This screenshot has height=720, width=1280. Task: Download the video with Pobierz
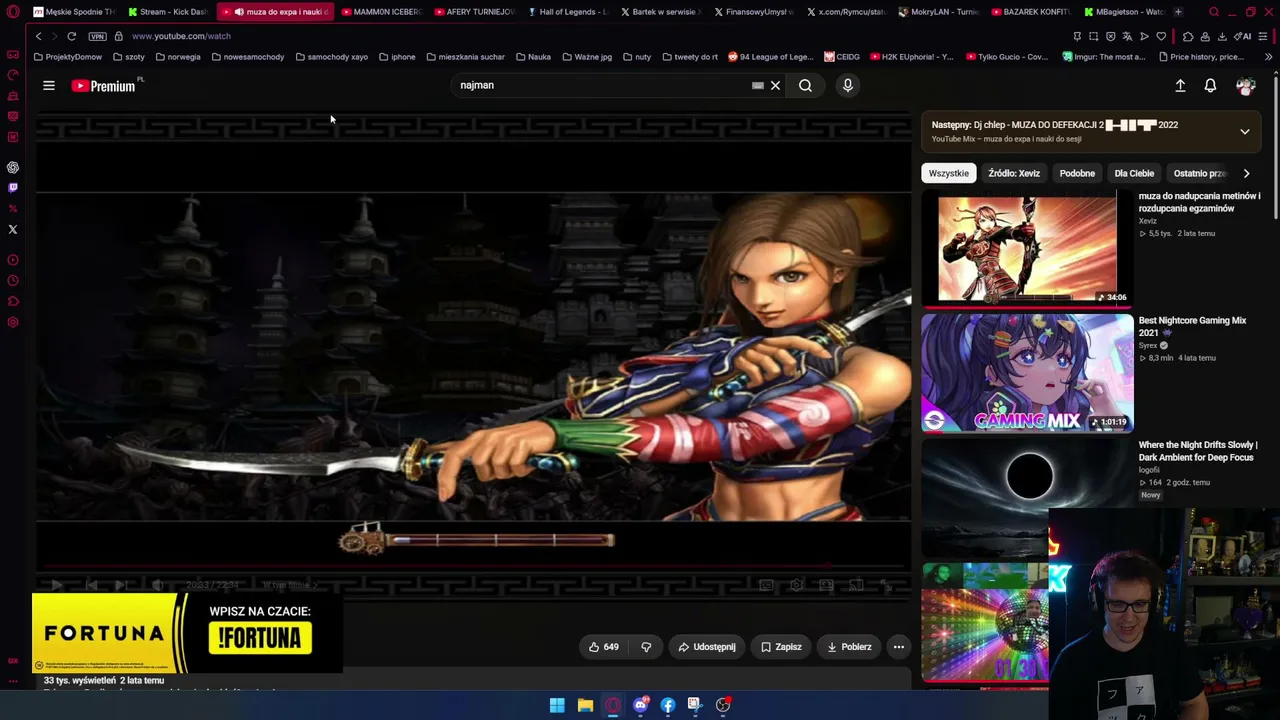point(849,647)
